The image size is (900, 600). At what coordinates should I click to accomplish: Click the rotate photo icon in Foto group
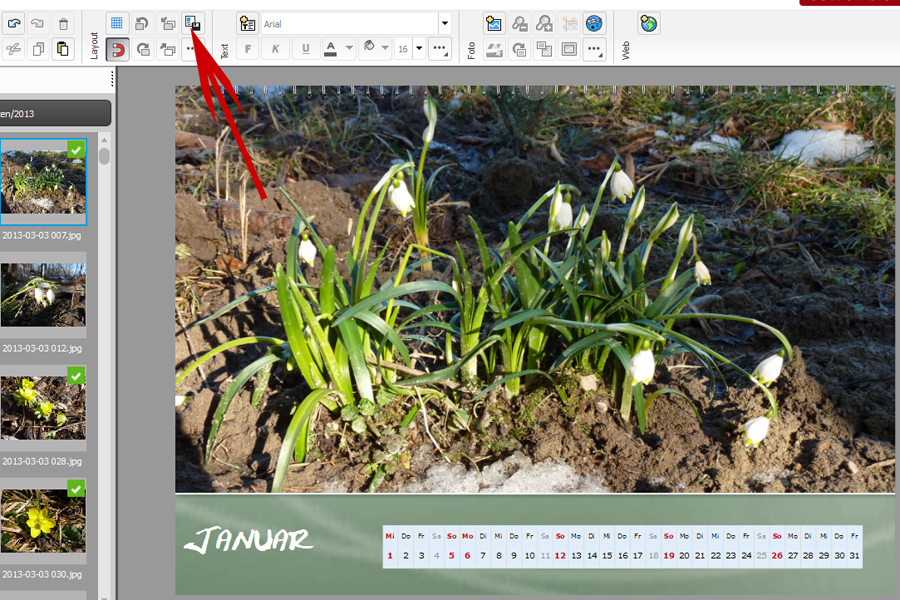[x=519, y=49]
